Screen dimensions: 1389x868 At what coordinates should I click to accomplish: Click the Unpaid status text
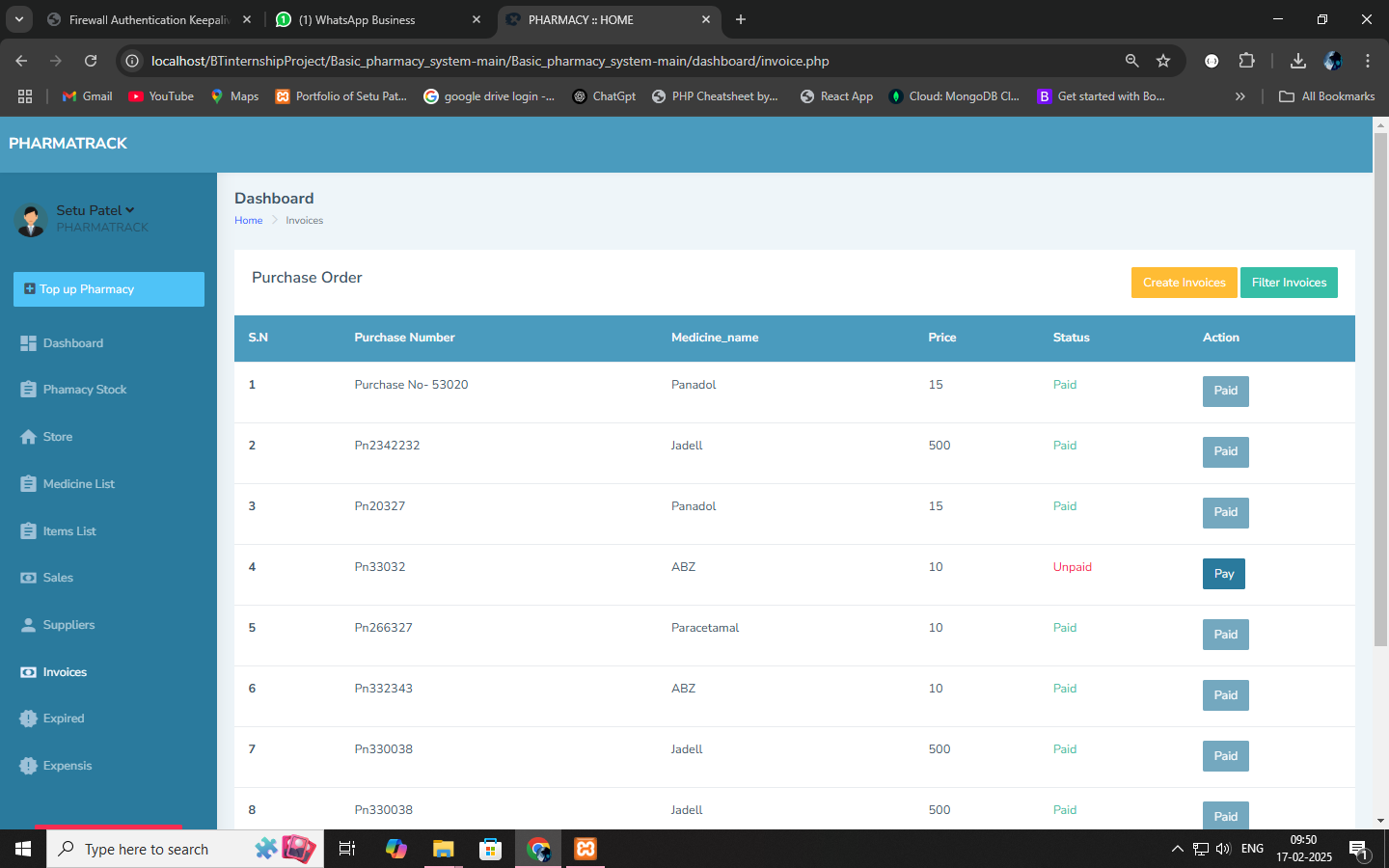tap(1072, 567)
